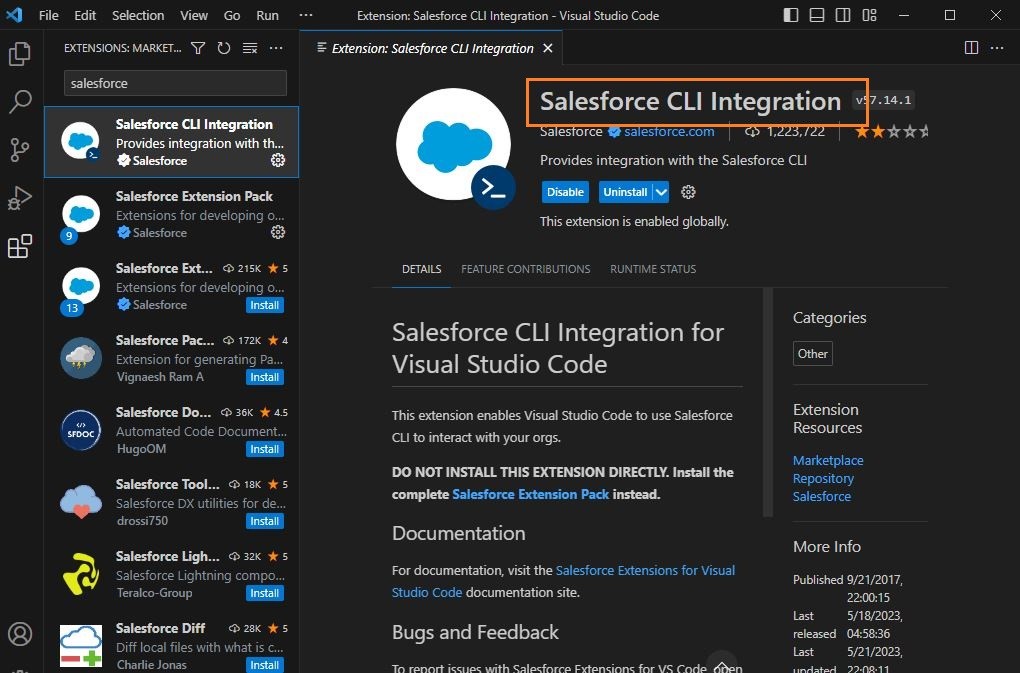Toggle the bottom panel layout
Screen dimensions: 1020x673
817,15
